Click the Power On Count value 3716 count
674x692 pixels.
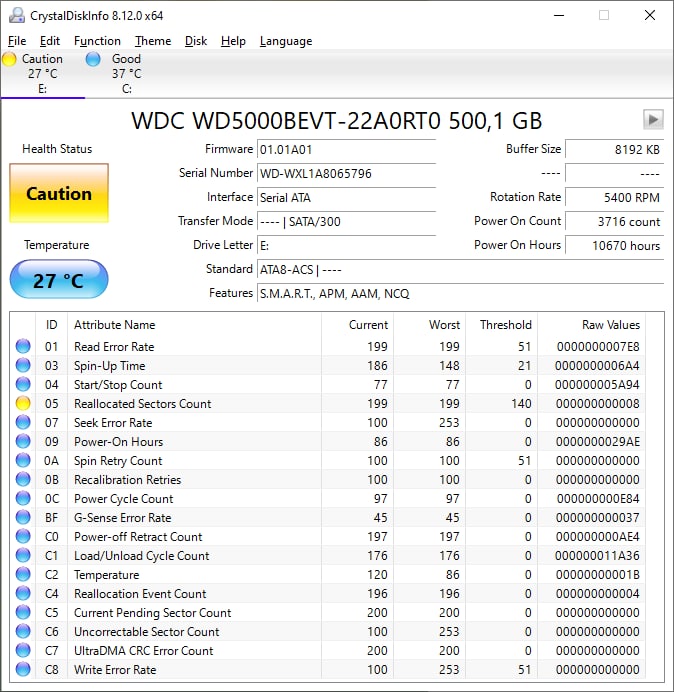click(614, 221)
